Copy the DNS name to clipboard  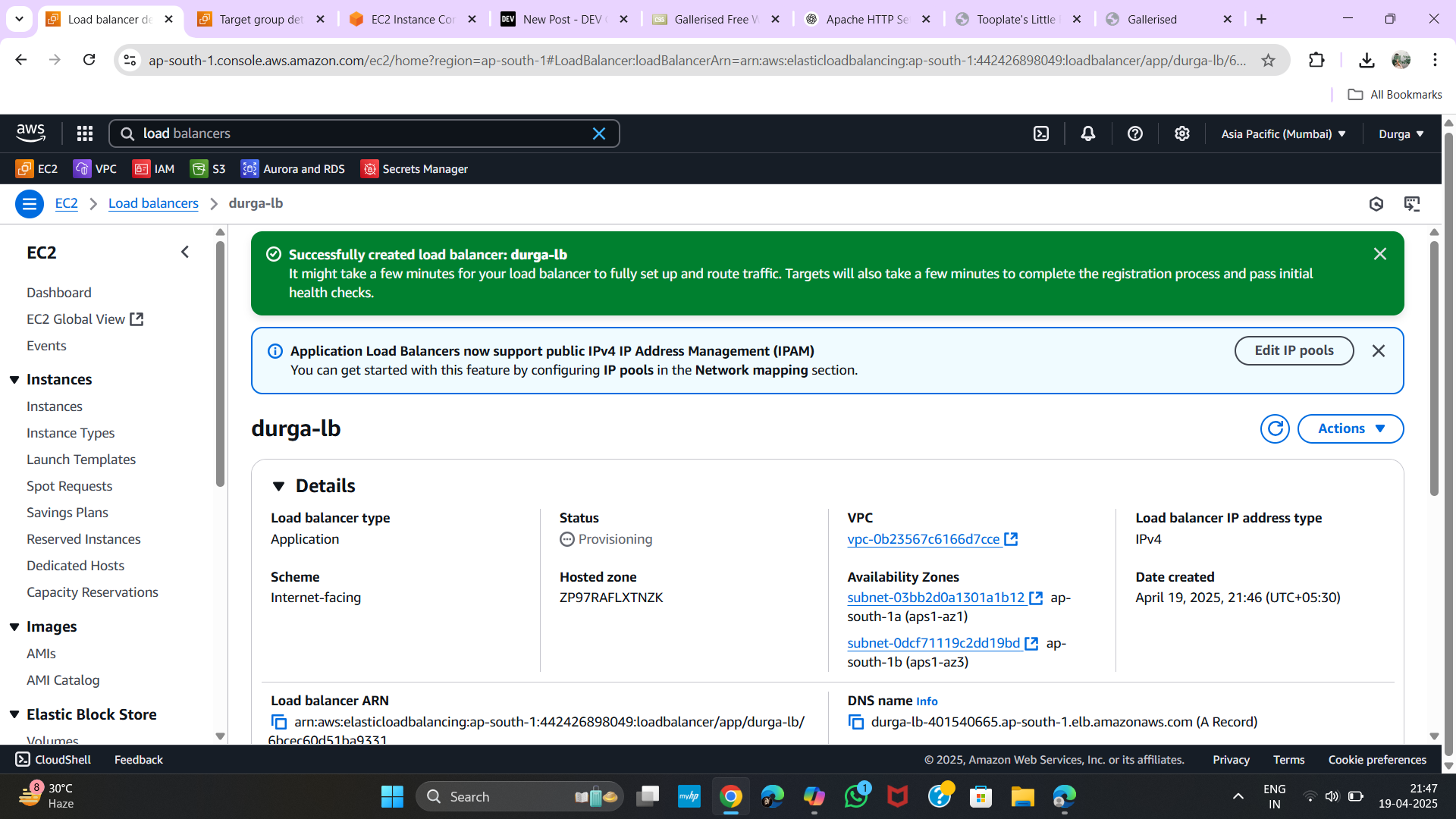(x=856, y=722)
